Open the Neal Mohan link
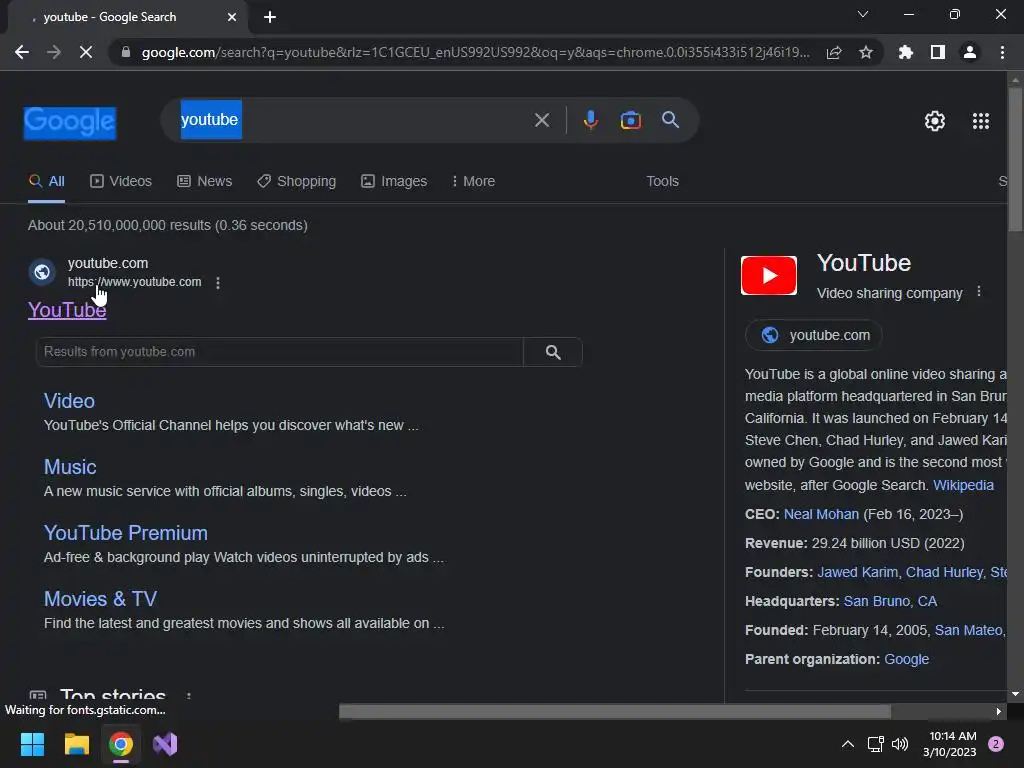 click(x=821, y=514)
